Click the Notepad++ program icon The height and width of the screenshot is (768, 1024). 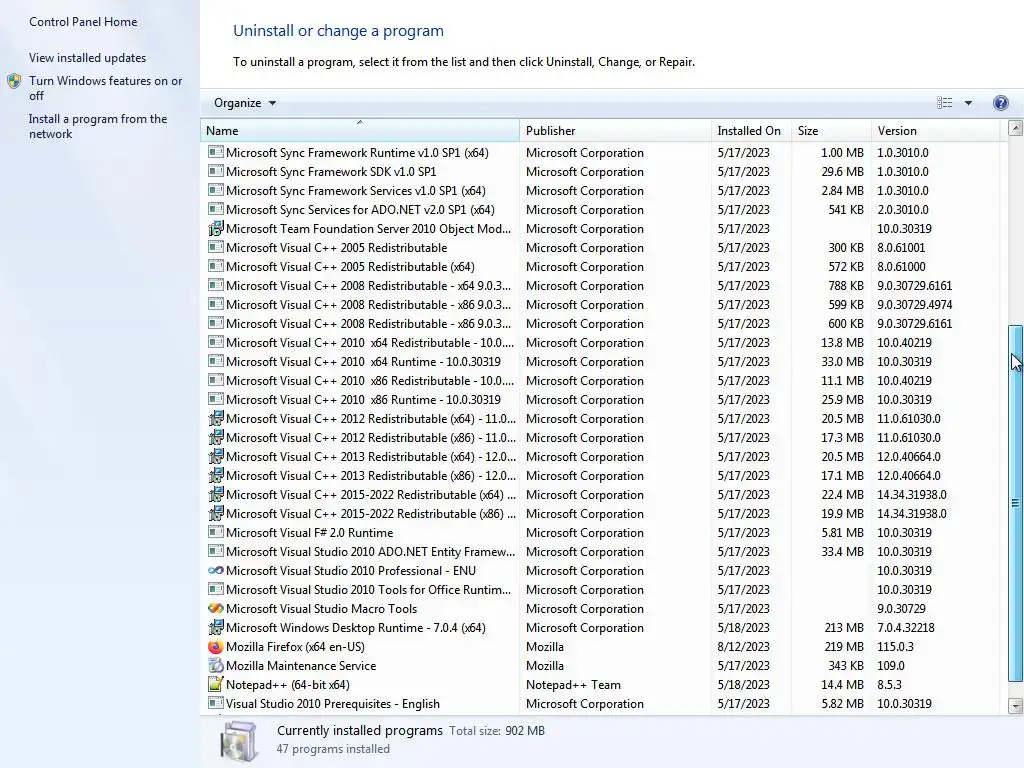coord(215,684)
